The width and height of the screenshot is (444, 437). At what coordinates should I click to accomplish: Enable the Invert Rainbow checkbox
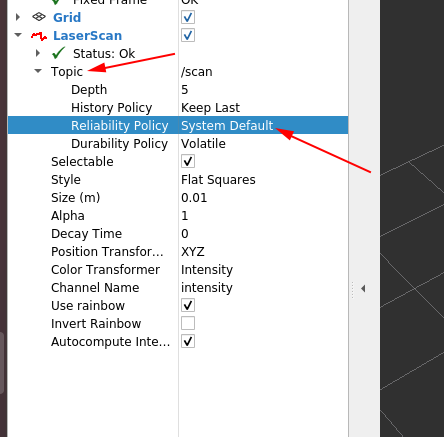pos(188,323)
